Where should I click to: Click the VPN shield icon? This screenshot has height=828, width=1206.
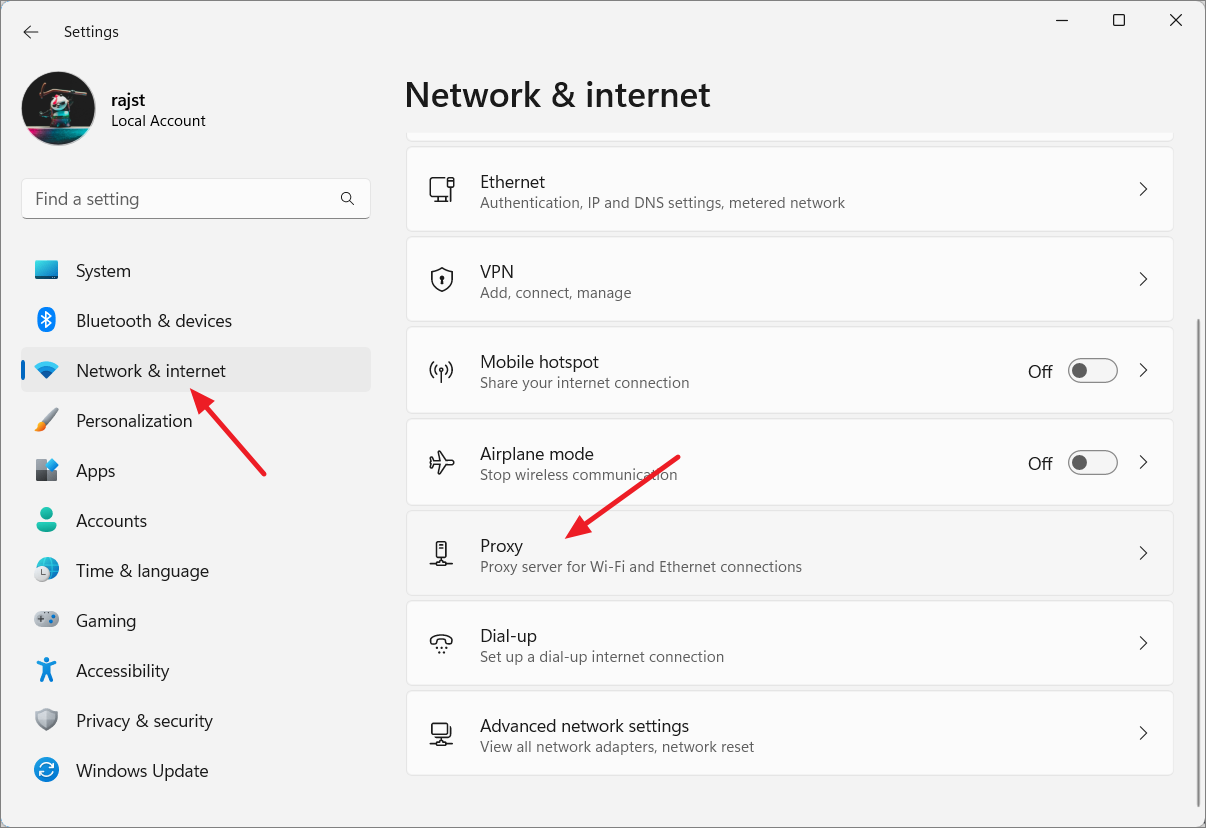442,280
